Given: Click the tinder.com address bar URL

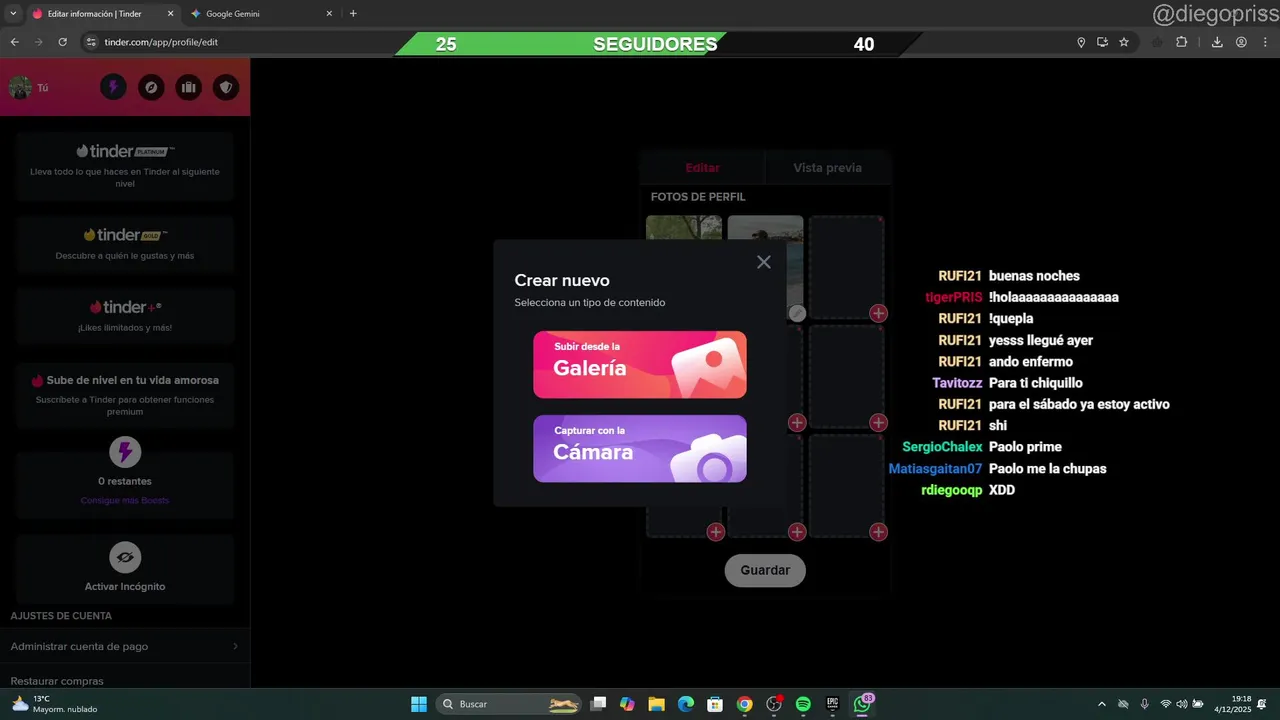Looking at the screenshot, I should tap(161, 42).
